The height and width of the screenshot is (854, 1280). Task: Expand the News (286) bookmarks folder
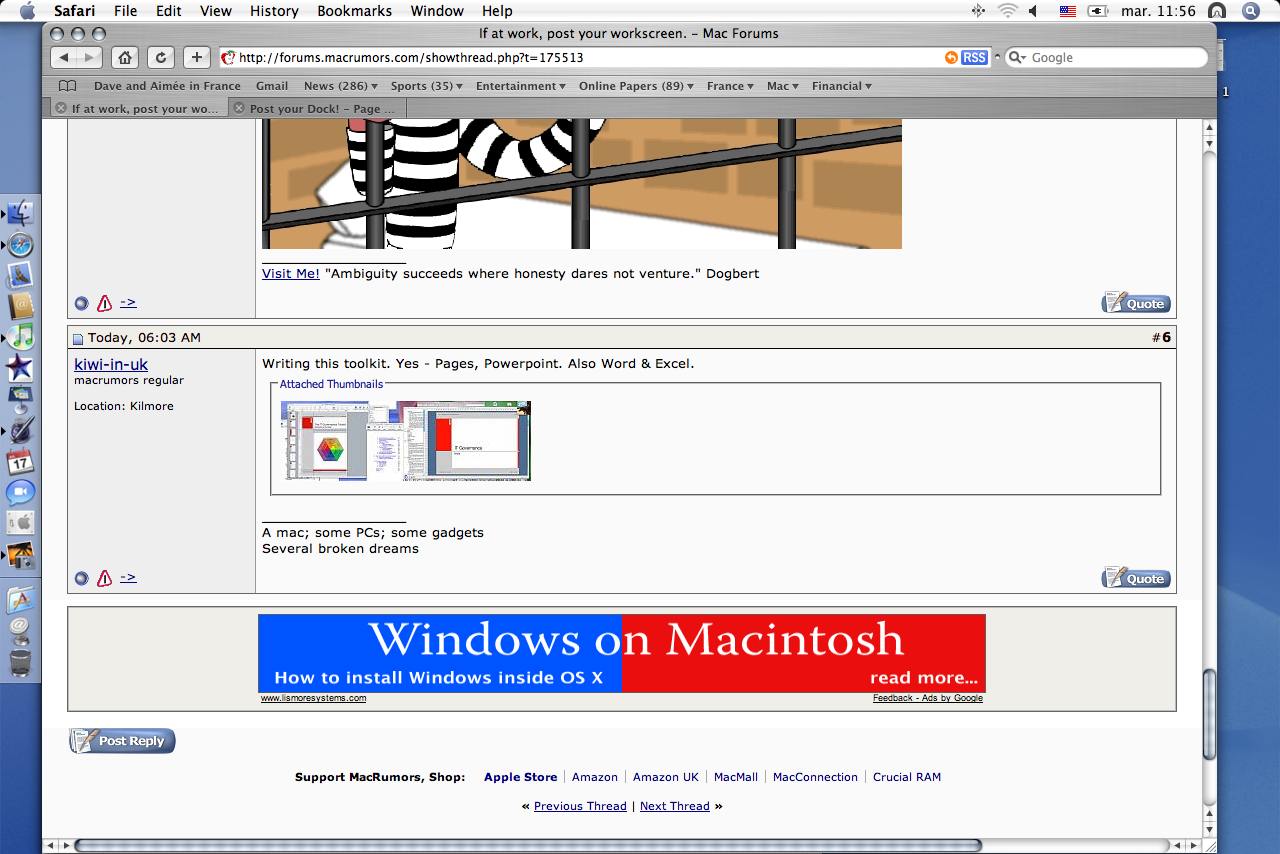pyautogui.click(x=340, y=86)
